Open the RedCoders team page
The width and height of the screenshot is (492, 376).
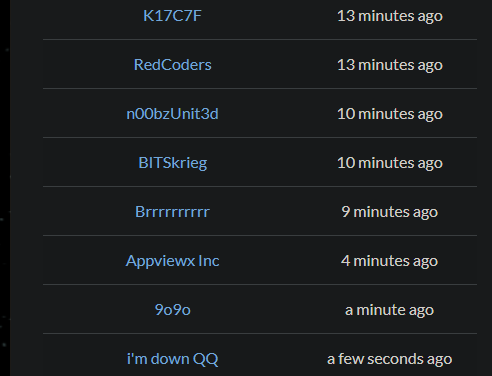(x=172, y=65)
